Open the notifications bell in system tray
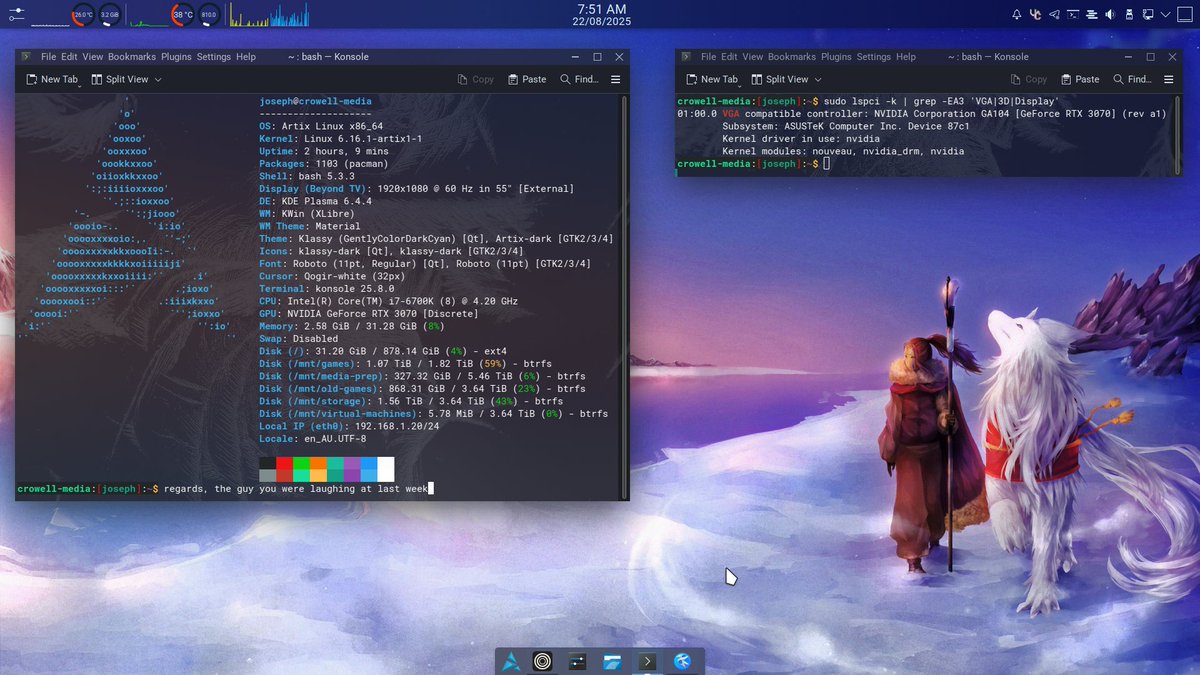This screenshot has height=675, width=1200. pos(1017,14)
